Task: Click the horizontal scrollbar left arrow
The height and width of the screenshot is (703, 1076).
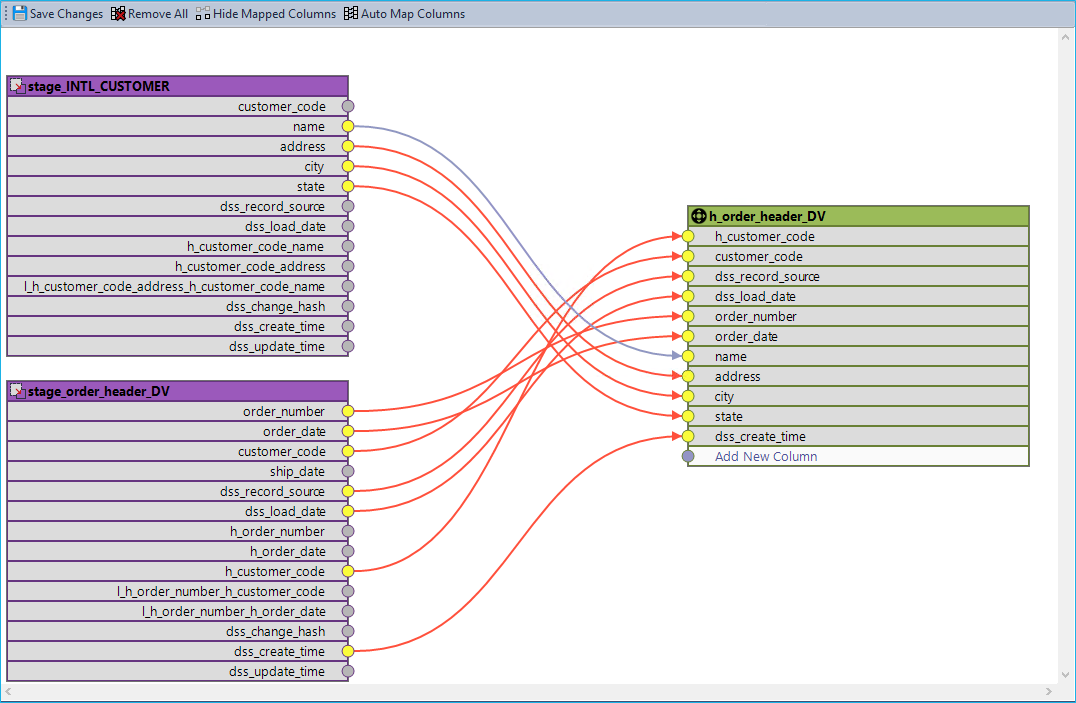Action: [8, 691]
